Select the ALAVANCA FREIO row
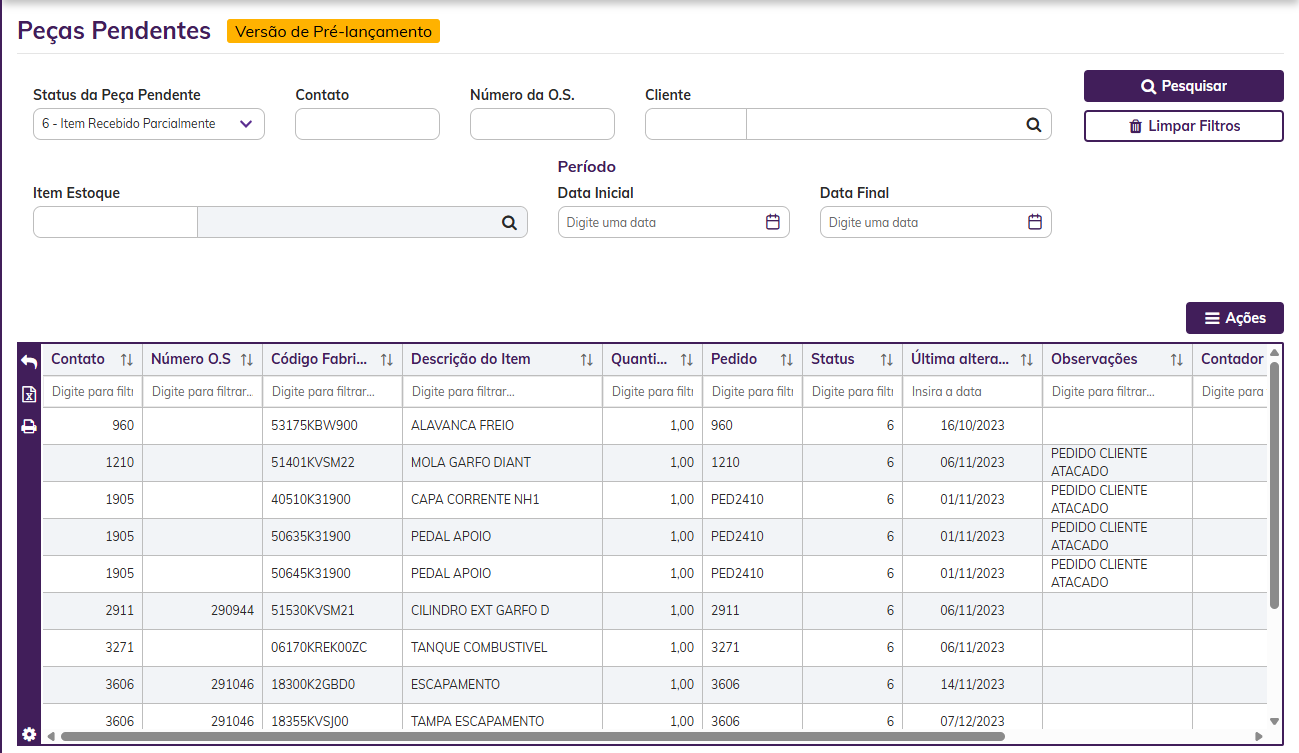The image size is (1299, 753). click(462, 426)
